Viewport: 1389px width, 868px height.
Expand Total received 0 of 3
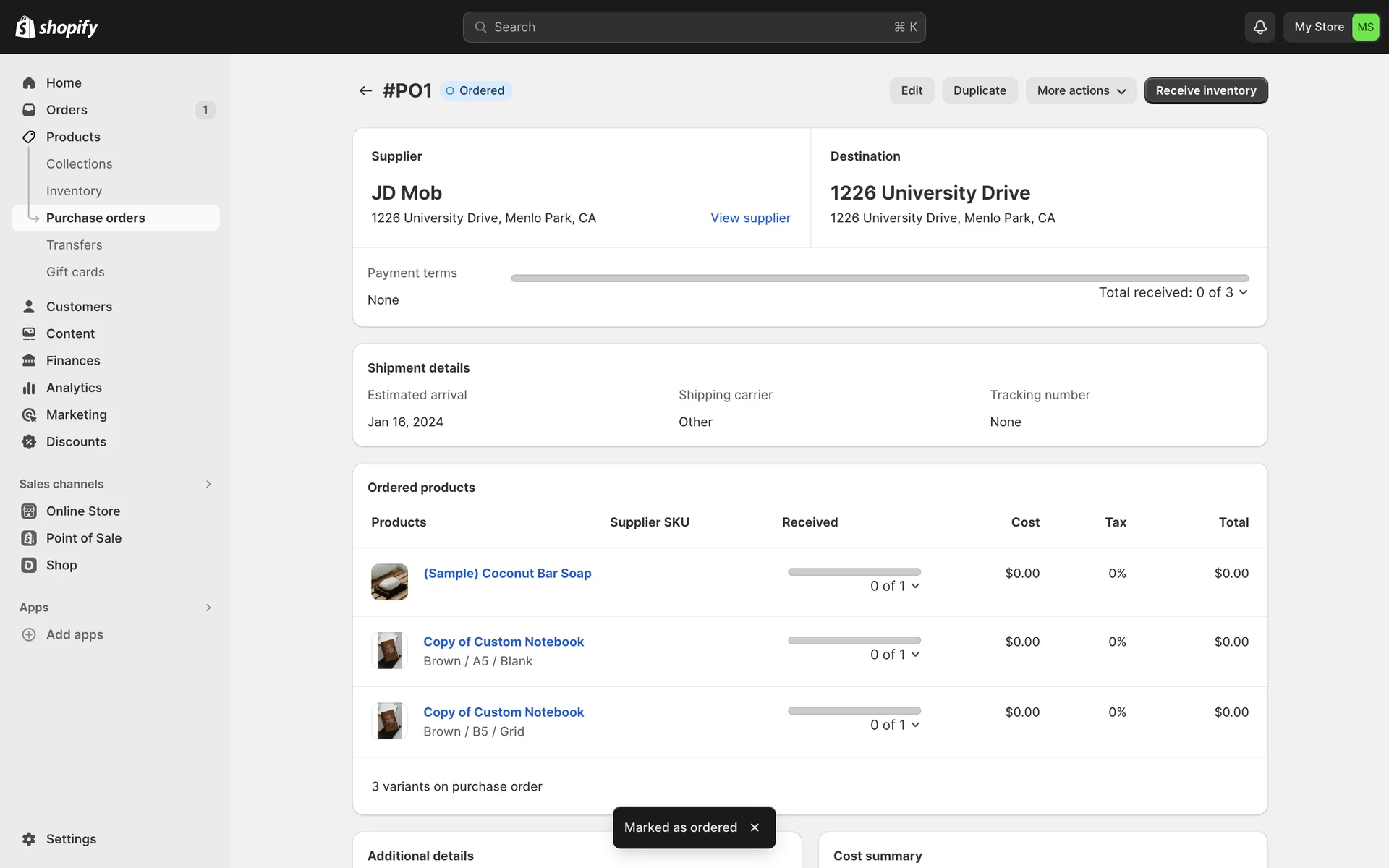point(1173,292)
